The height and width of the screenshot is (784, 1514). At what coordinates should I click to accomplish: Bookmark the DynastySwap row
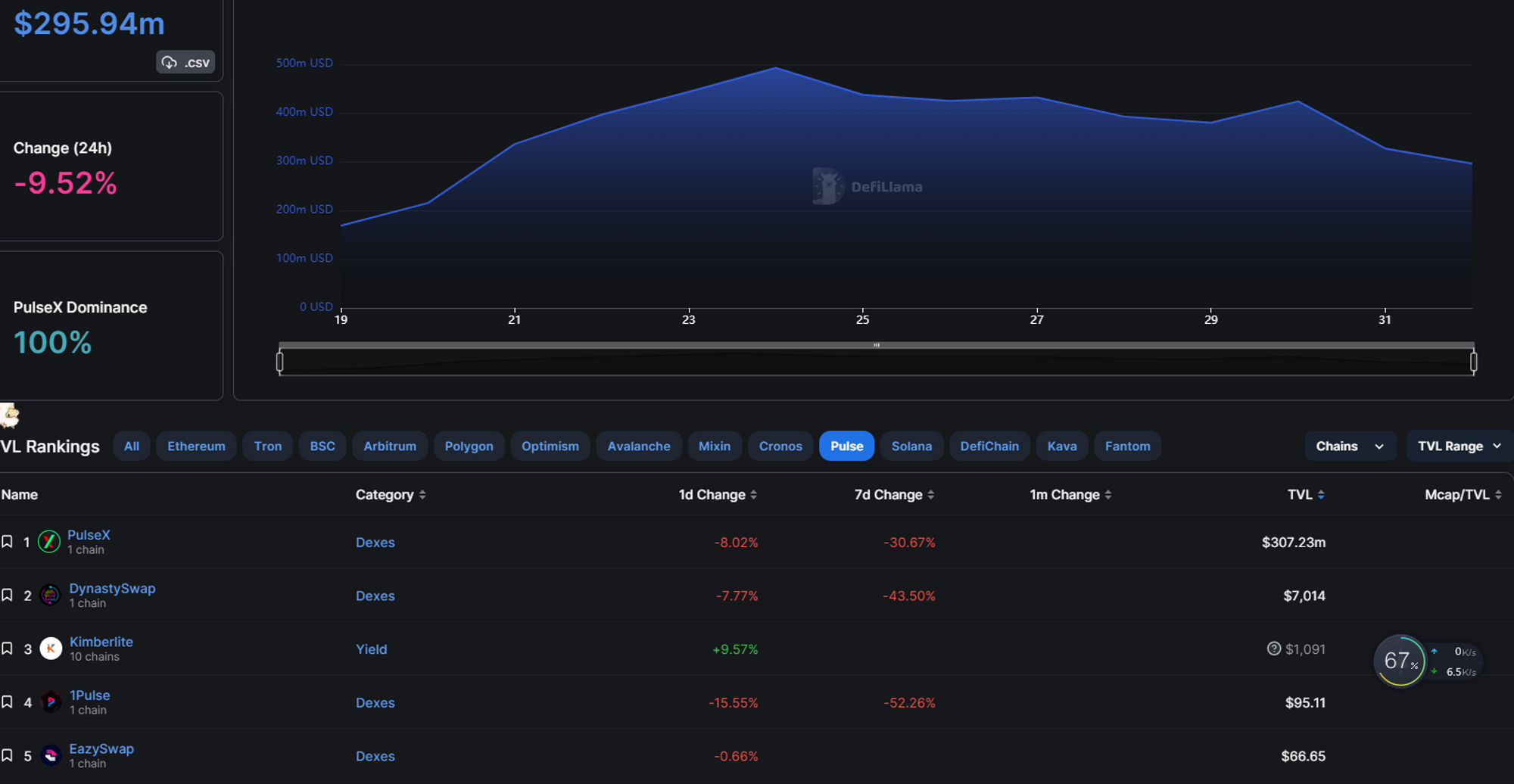pos(8,596)
